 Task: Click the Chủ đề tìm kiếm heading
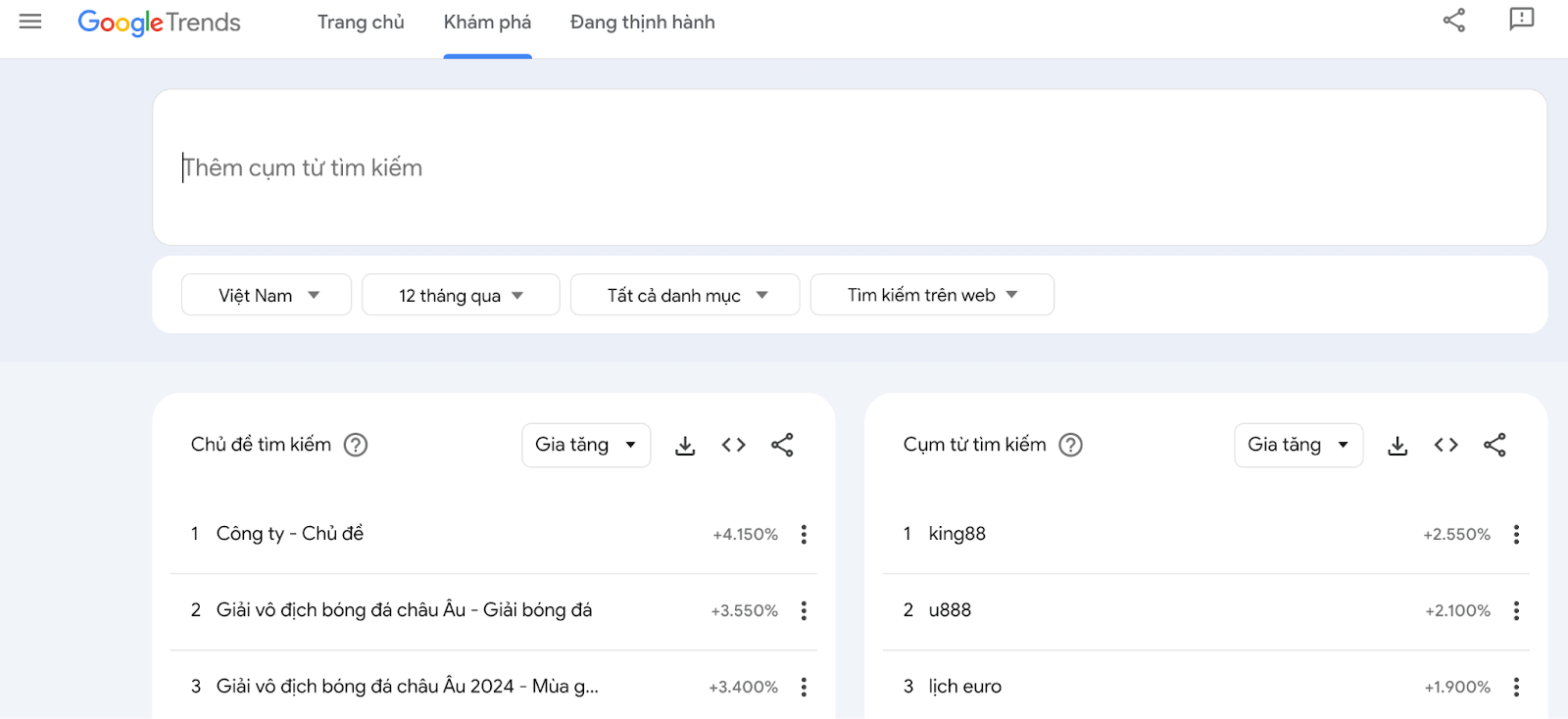point(261,445)
